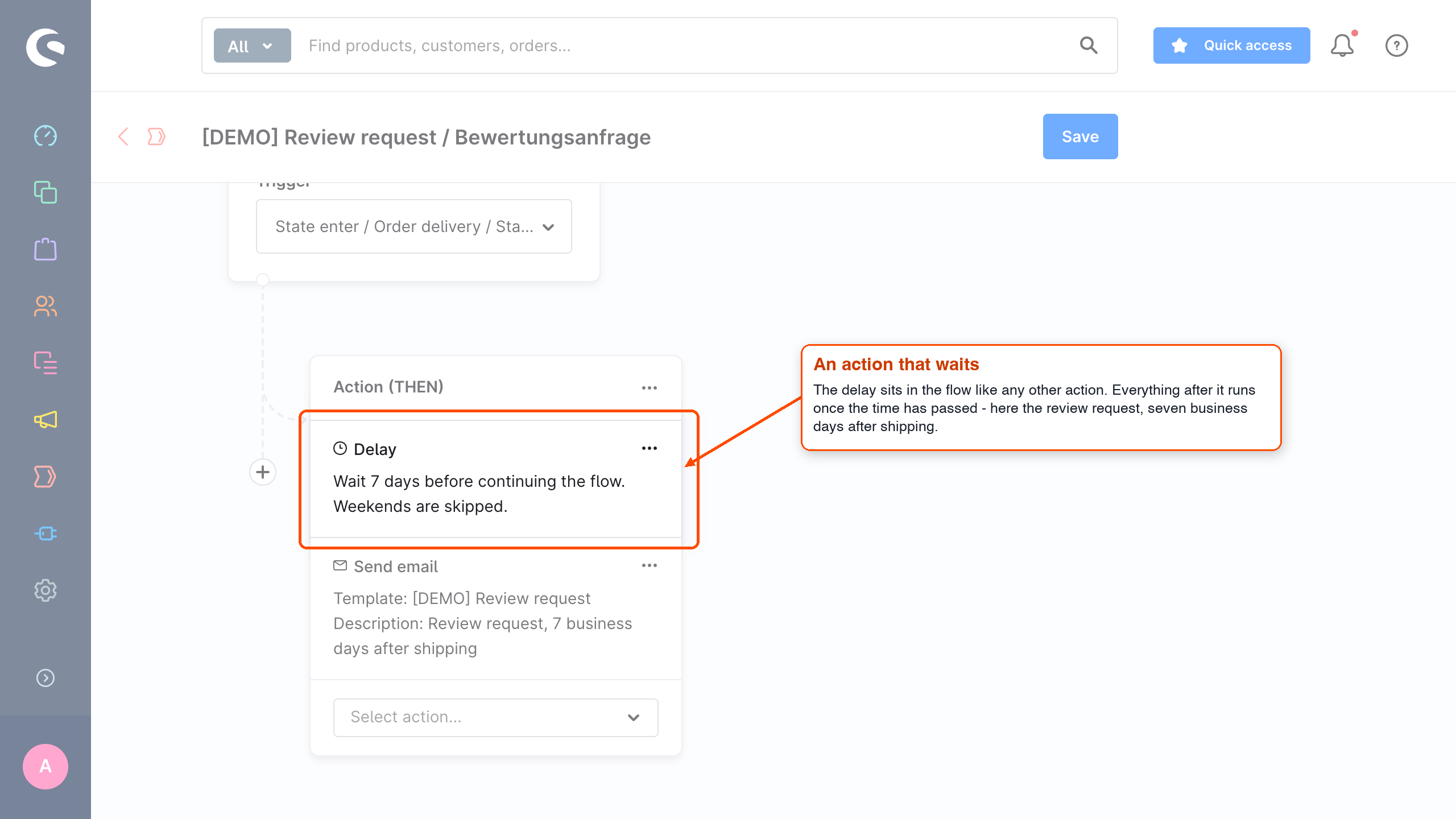The image size is (1456, 819).
Task: Open the Quick access button
Action: [1231, 45]
